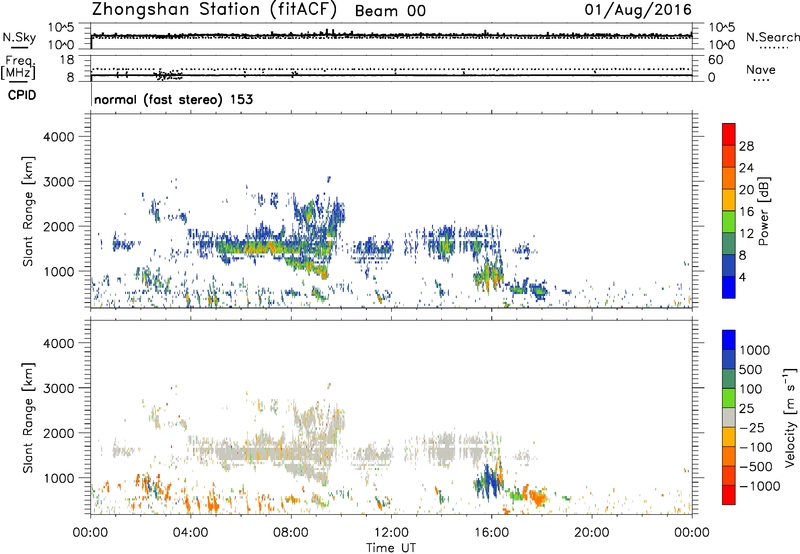Select the 'Power [dB]' color bar label
The image size is (800, 554).
[764, 211]
